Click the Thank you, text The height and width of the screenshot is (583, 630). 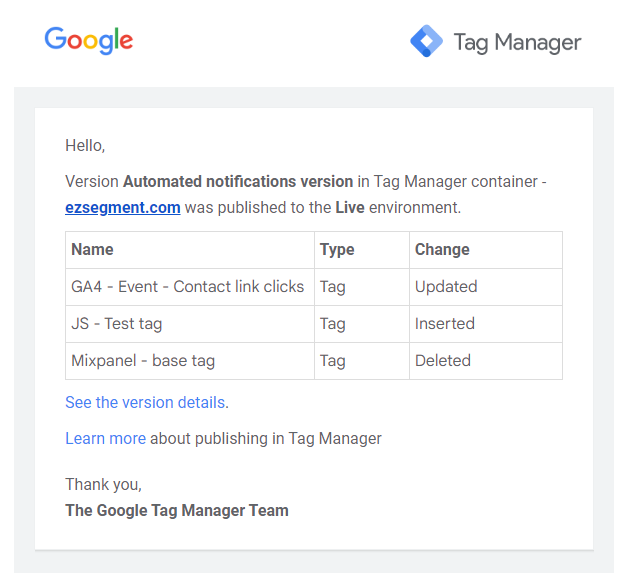[104, 485]
